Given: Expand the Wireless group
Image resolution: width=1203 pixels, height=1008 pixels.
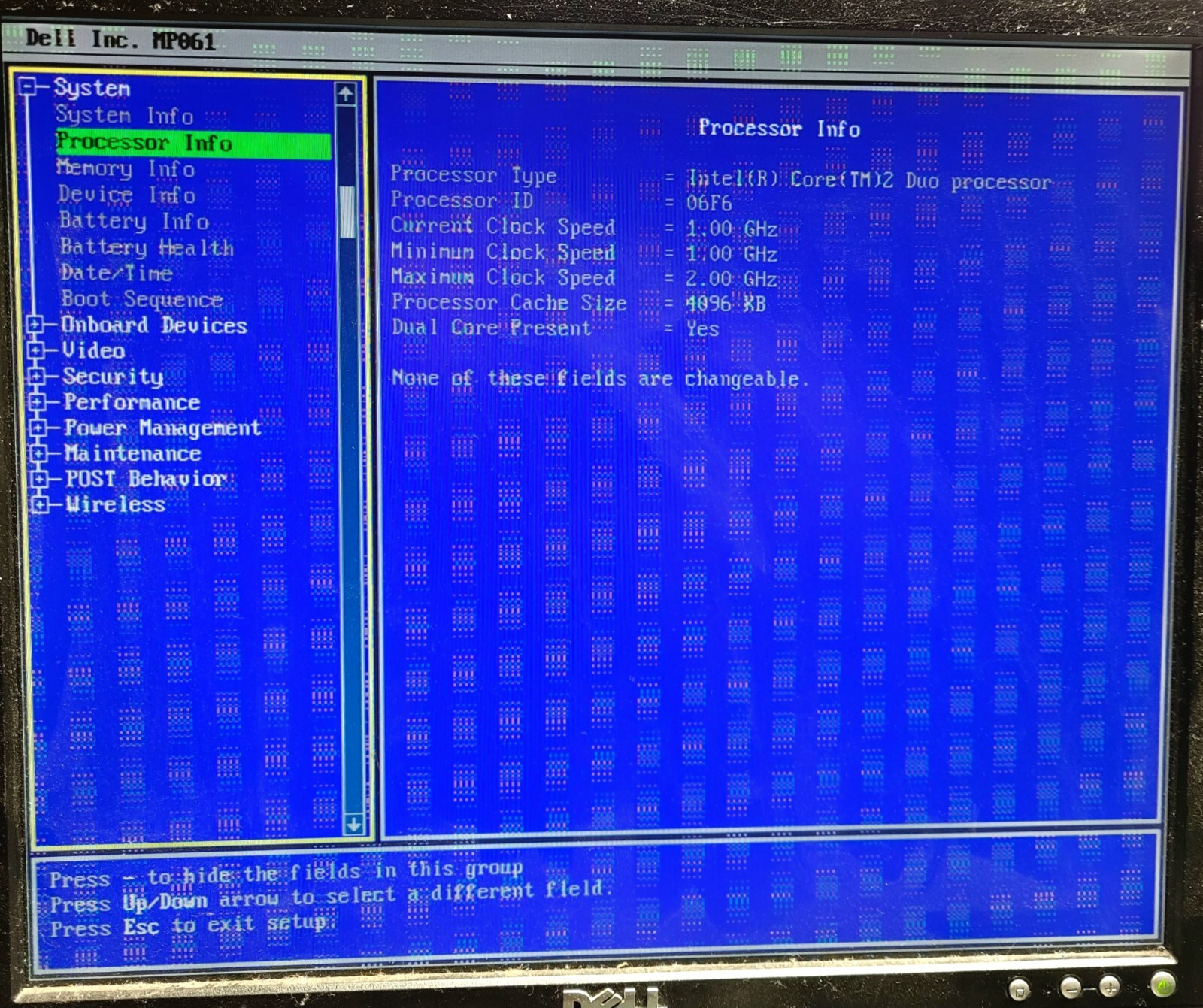Looking at the screenshot, I should point(41,504).
